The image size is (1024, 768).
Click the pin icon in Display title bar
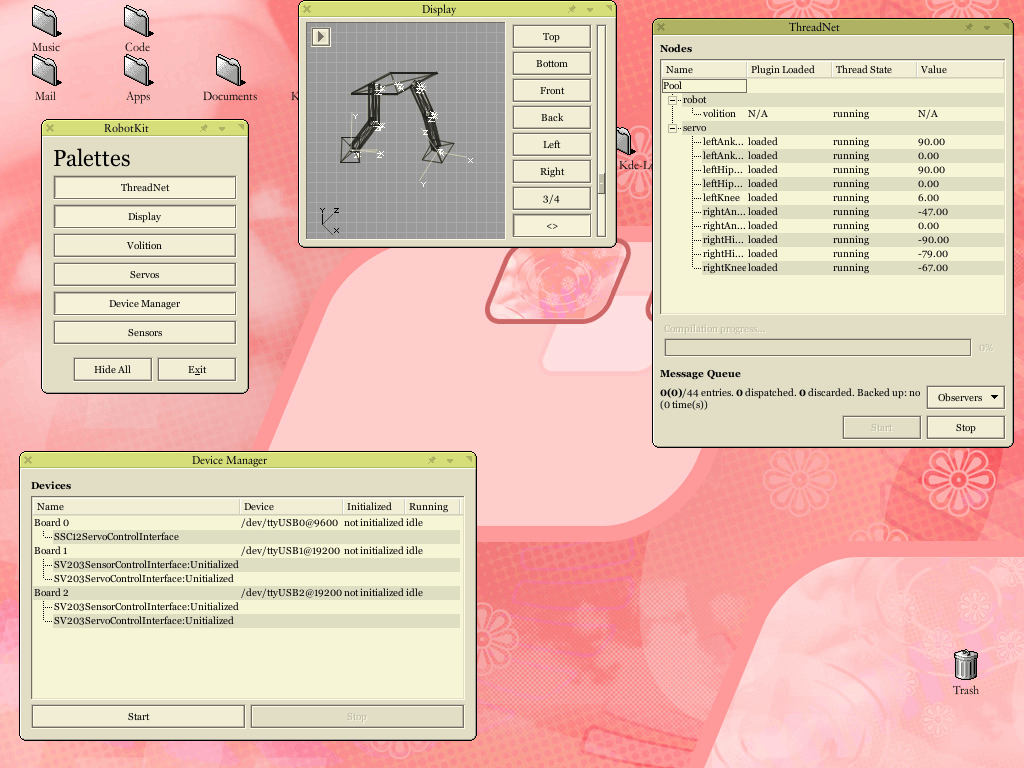coord(571,9)
